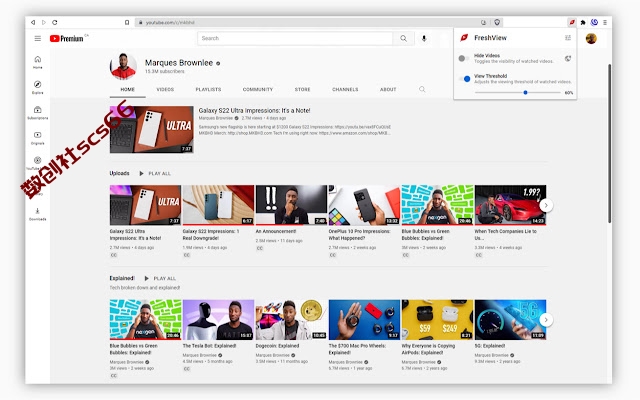The image size is (640, 400).
Task: Open the Explained section heading link
Action: tap(122, 278)
